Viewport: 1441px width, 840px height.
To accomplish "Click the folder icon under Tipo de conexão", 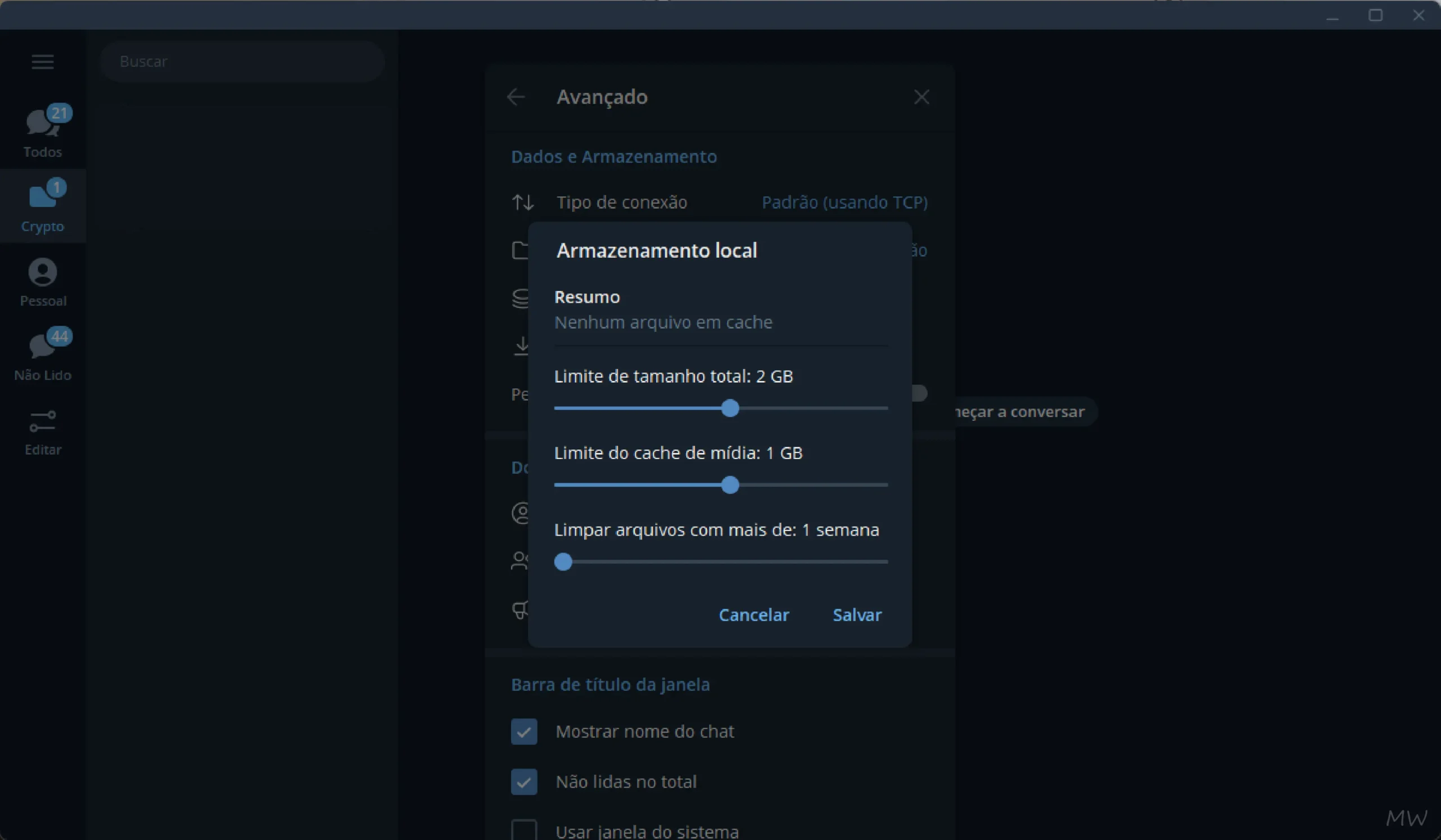I will (520, 250).
